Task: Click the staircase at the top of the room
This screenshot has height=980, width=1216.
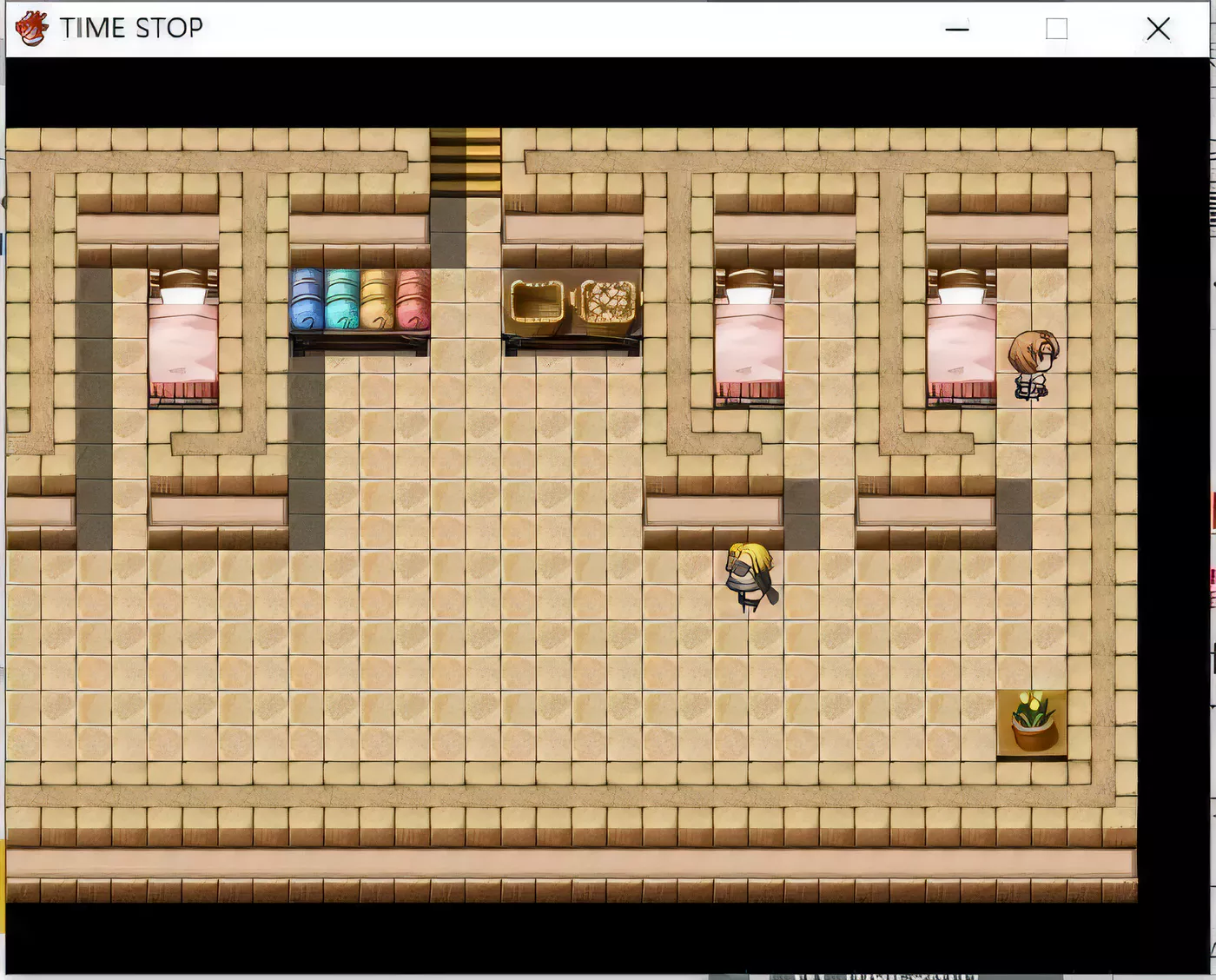Action: coord(466,161)
